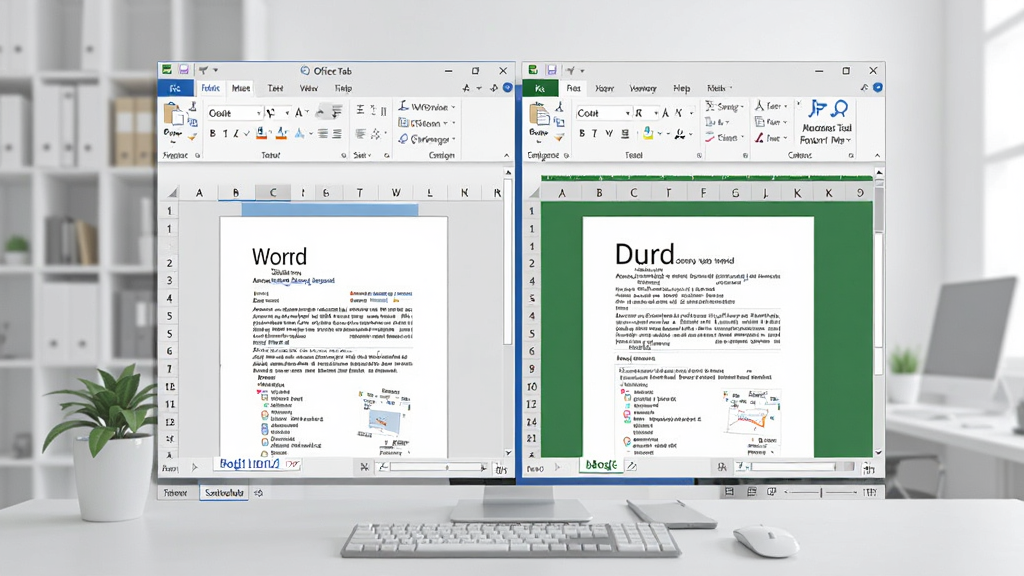Viewport: 1024px width, 576px height.
Task: Click the grow font A icon next to font size in the green window
Action: tap(665, 113)
